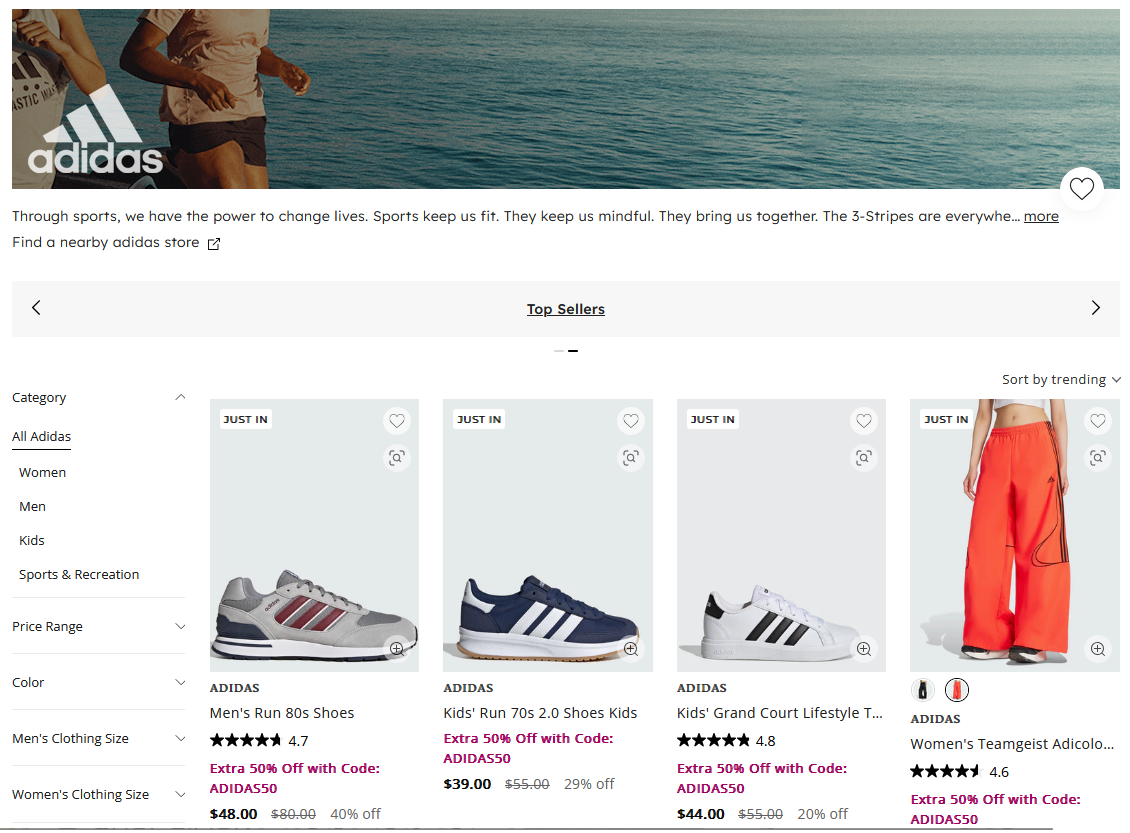The height and width of the screenshot is (833, 1130).
Task: Click the $48.00 price for Run 80s Shoes
Action: pyautogui.click(x=233, y=814)
